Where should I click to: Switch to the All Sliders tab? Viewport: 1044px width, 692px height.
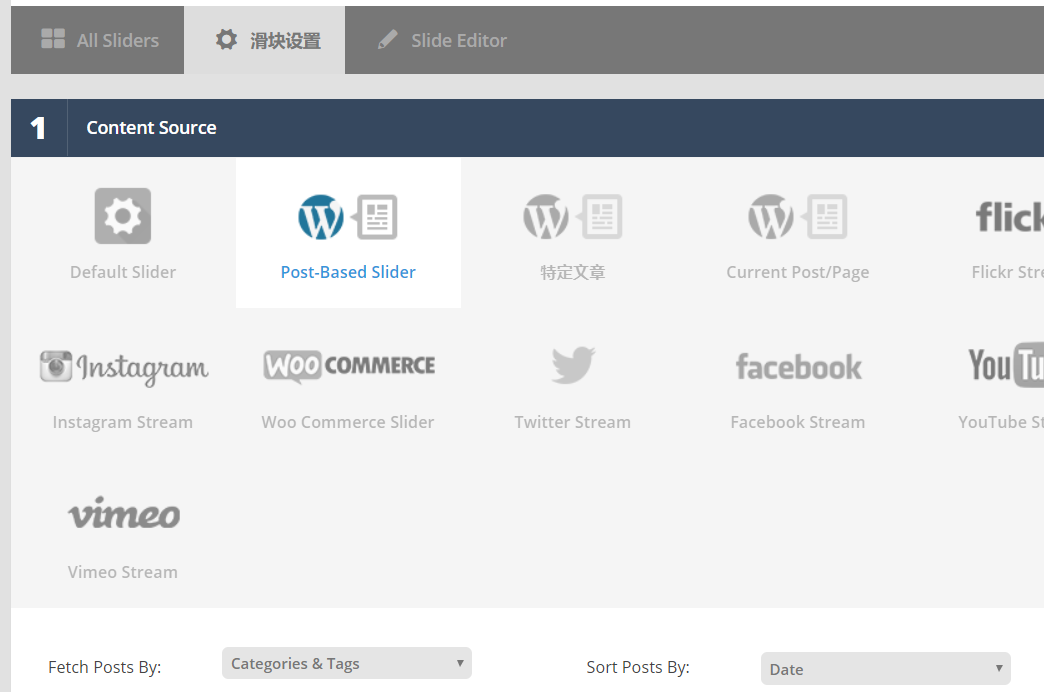click(x=99, y=40)
